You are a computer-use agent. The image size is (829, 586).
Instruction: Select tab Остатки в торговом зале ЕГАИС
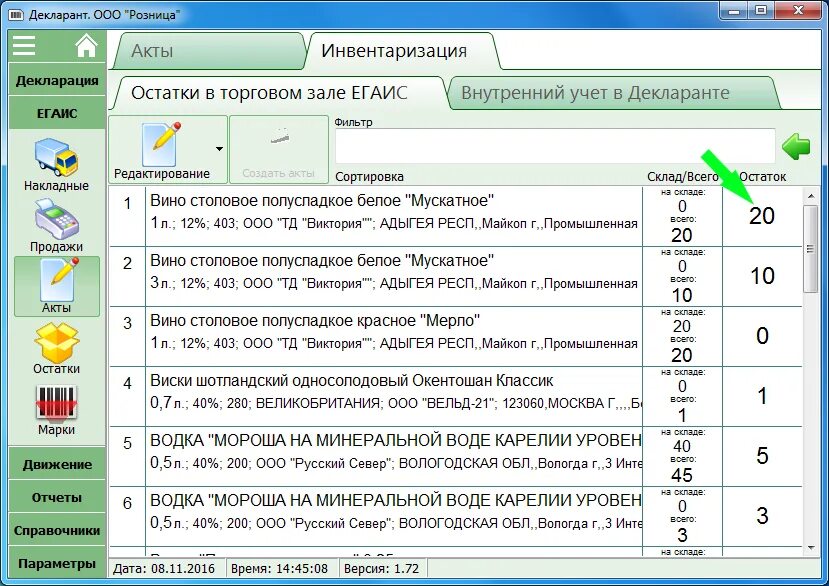279,93
